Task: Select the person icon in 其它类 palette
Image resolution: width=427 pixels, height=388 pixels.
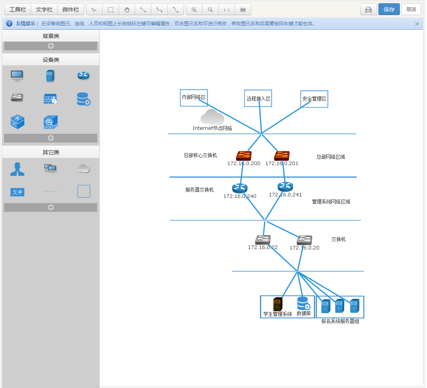Action: 17,169
